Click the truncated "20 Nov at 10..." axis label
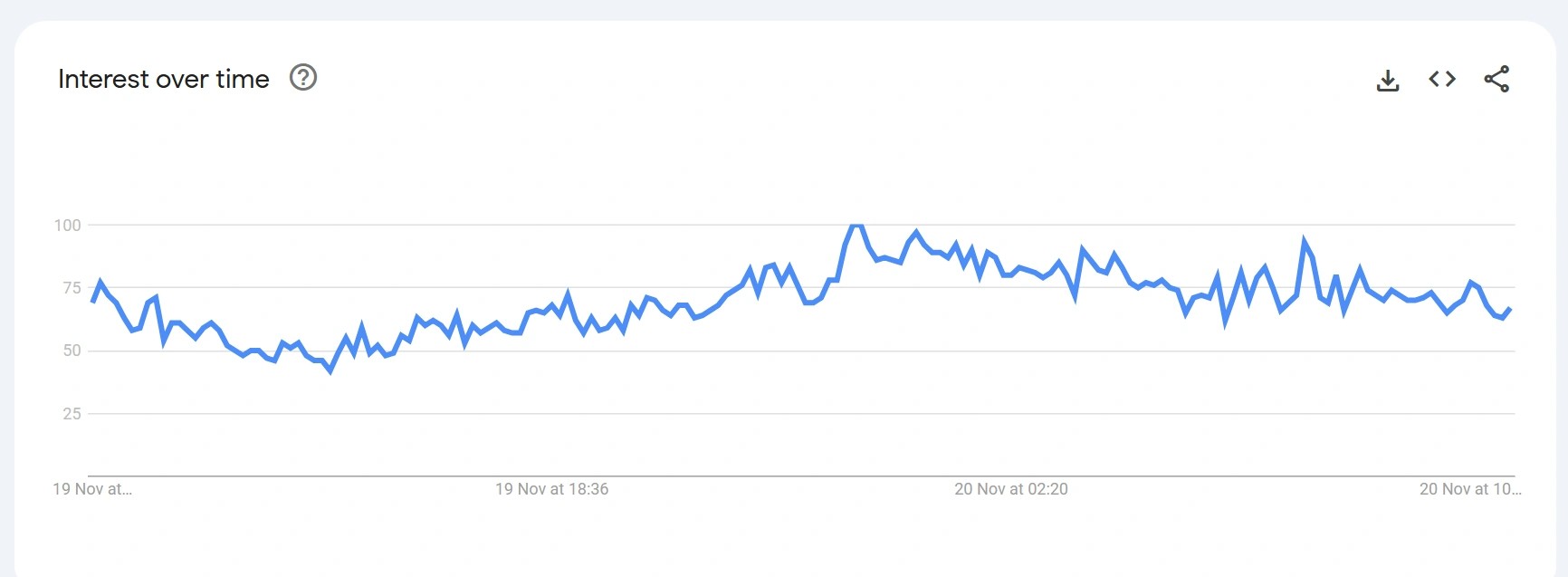Image resolution: width=1568 pixels, height=577 pixels. (1469, 489)
